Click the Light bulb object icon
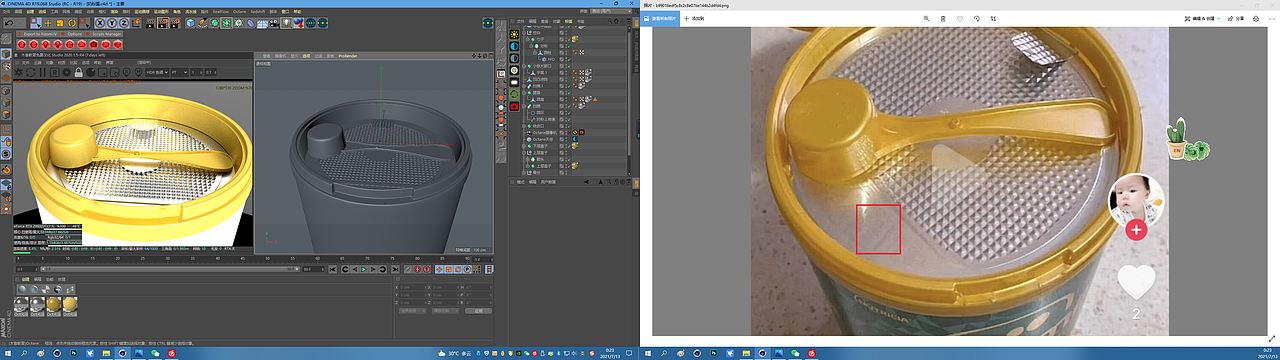1280x360 pixels. click(287, 23)
